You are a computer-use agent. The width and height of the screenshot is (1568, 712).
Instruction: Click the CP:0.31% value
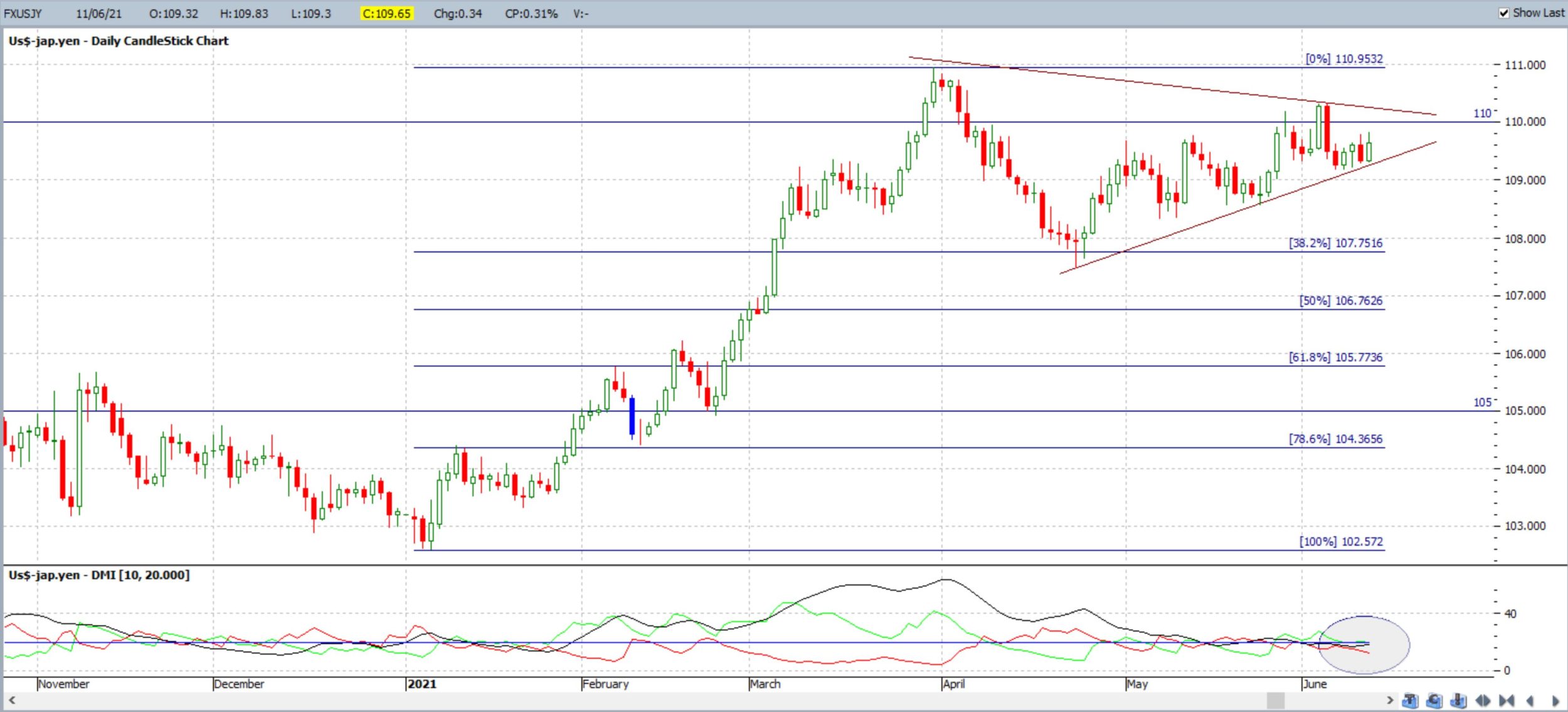coord(531,14)
